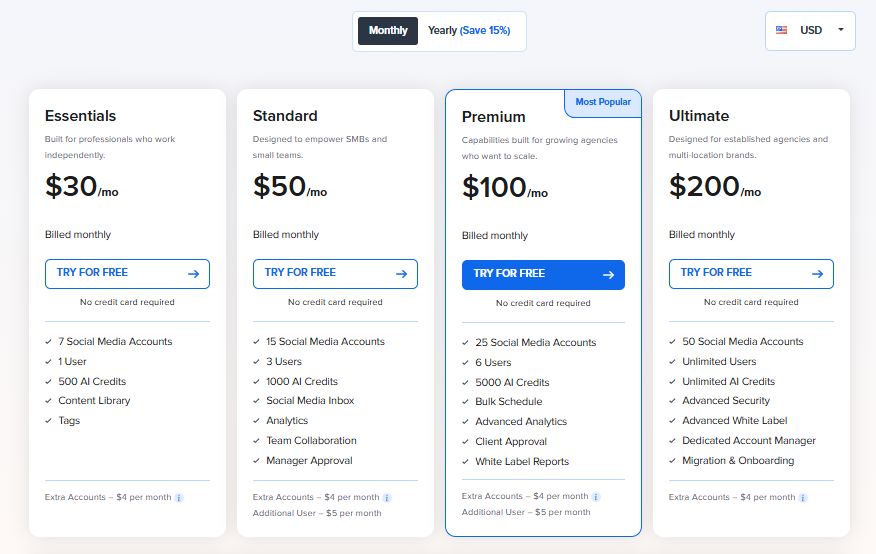This screenshot has height=554, width=876.
Task: Start the Premium plan free trial
Action: pyautogui.click(x=543, y=274)
